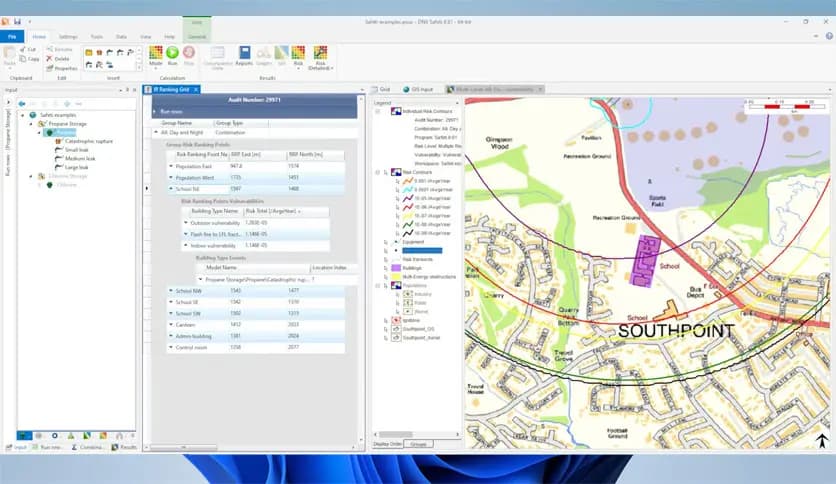Expand the Canteen row

click(x=171, y=325)
